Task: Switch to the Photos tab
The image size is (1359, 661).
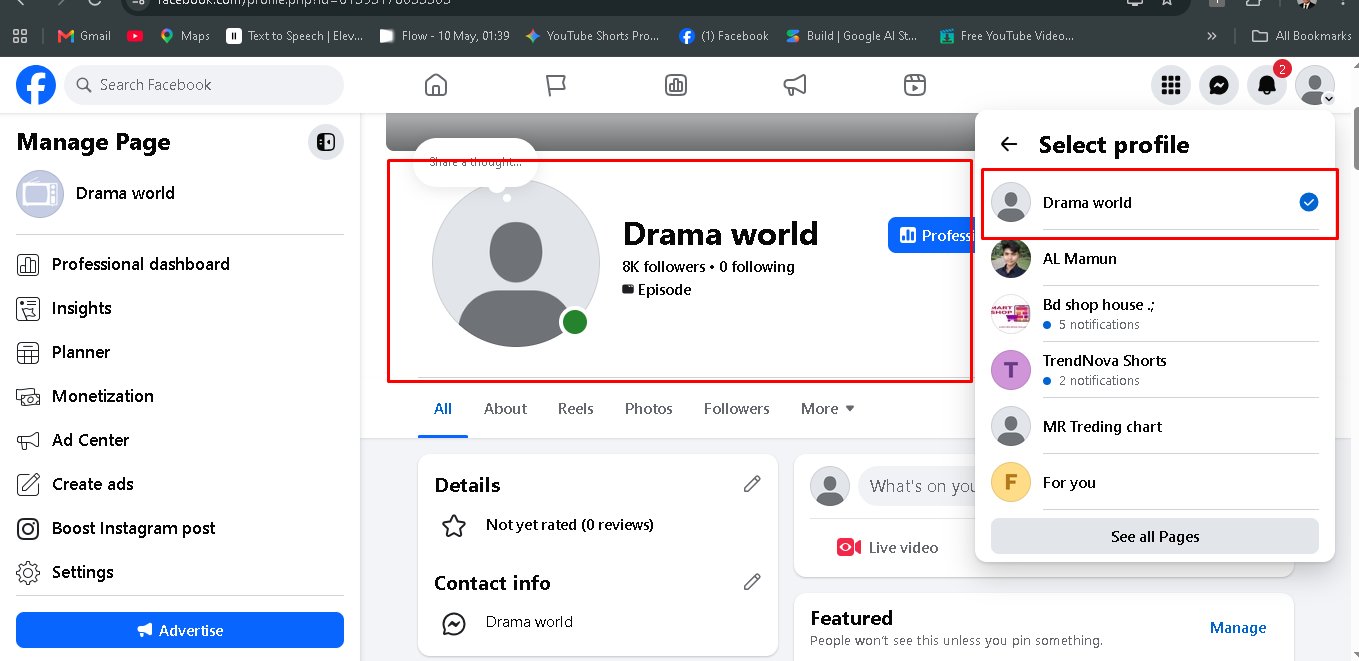Action: click(x=649, y=408)
